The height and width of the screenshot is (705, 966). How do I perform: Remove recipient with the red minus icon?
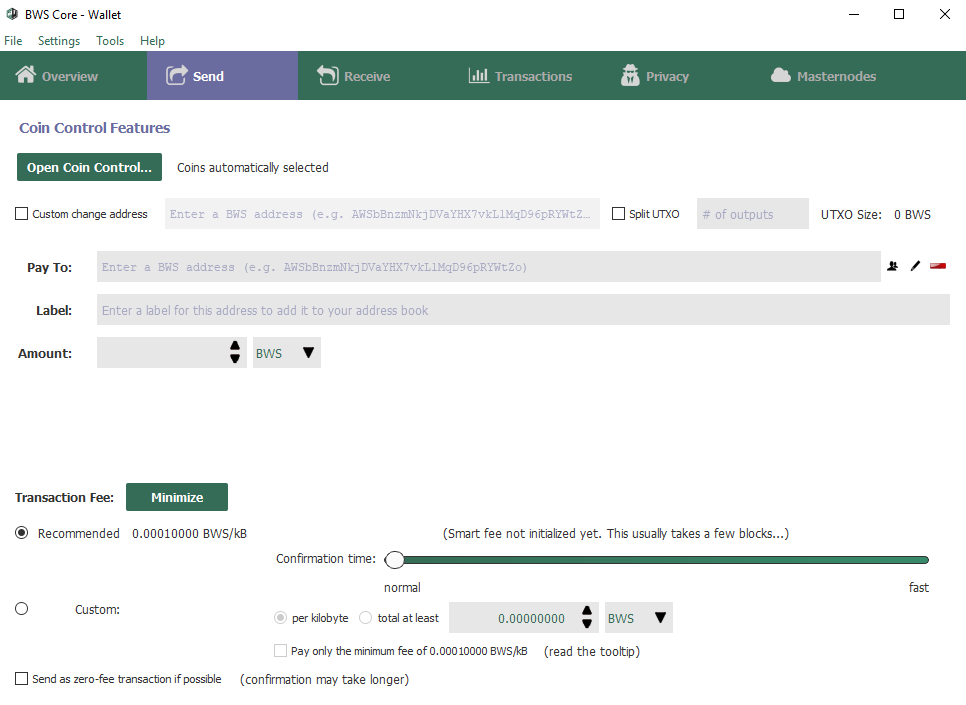pyautogui.click(x=938, y=266)
